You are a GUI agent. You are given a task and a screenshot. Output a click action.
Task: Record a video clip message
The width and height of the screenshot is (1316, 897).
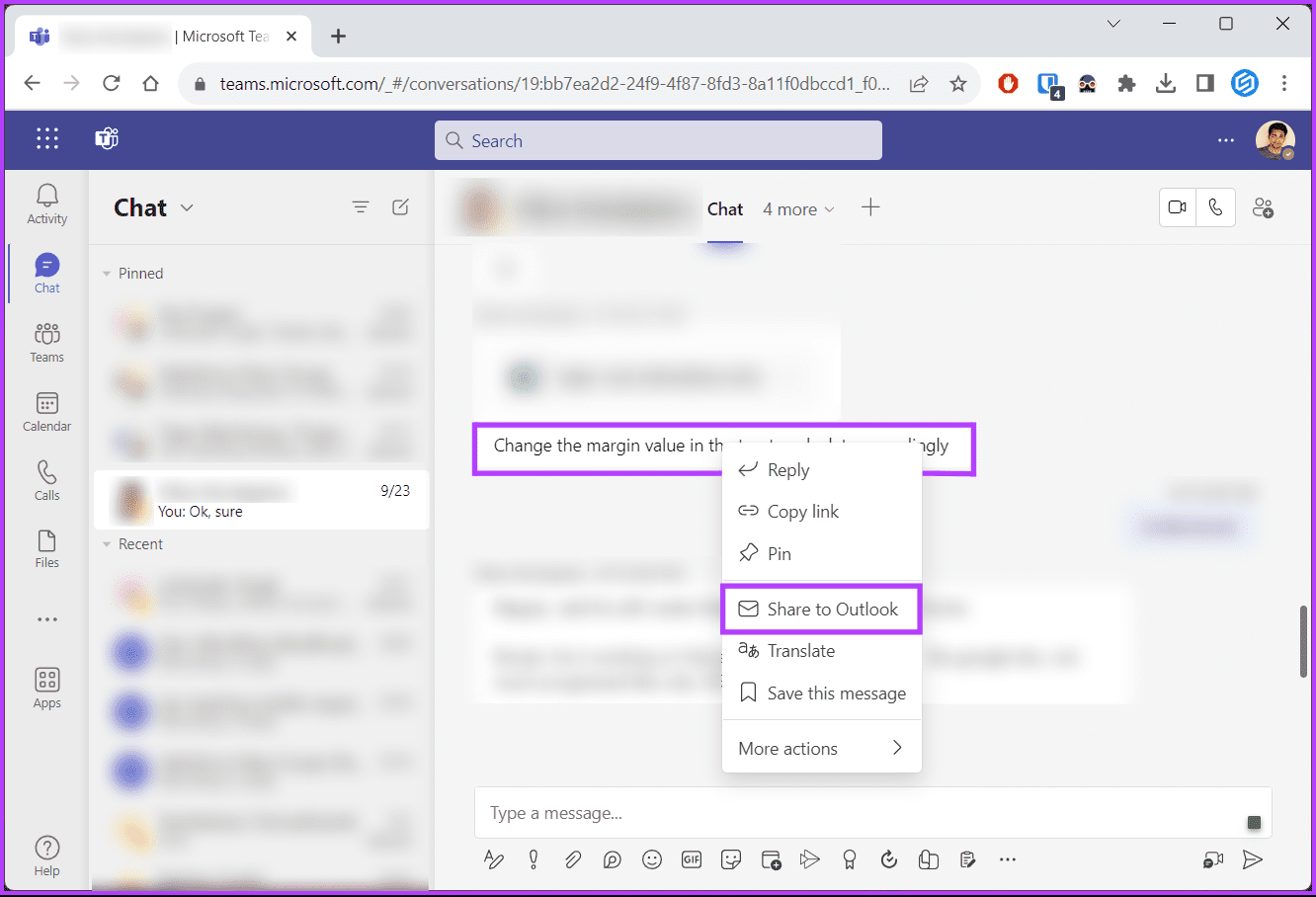1213,859
